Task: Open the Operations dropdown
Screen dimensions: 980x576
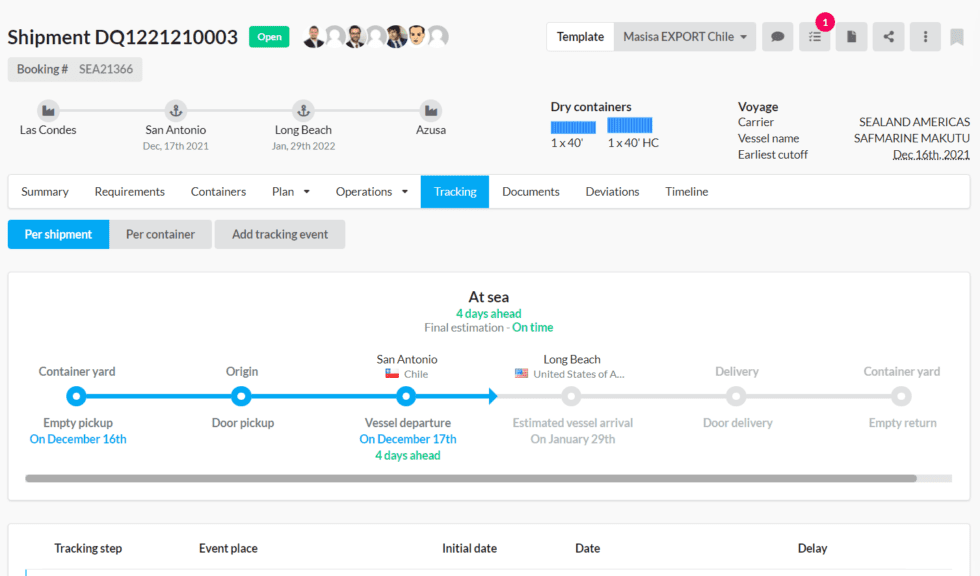Action: [x=371, y=191]
